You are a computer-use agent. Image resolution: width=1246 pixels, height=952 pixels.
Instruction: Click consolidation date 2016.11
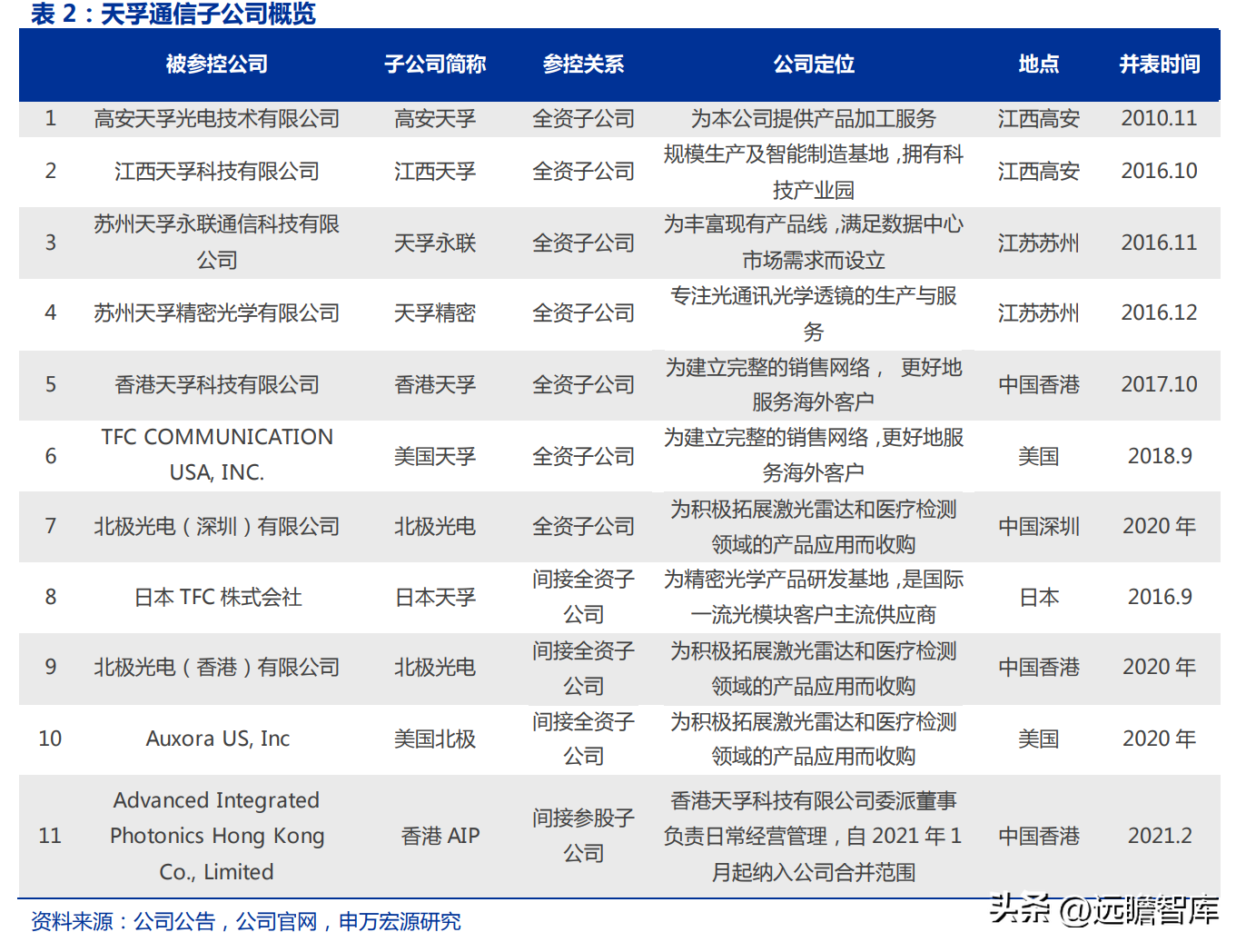coord(1160,243)
